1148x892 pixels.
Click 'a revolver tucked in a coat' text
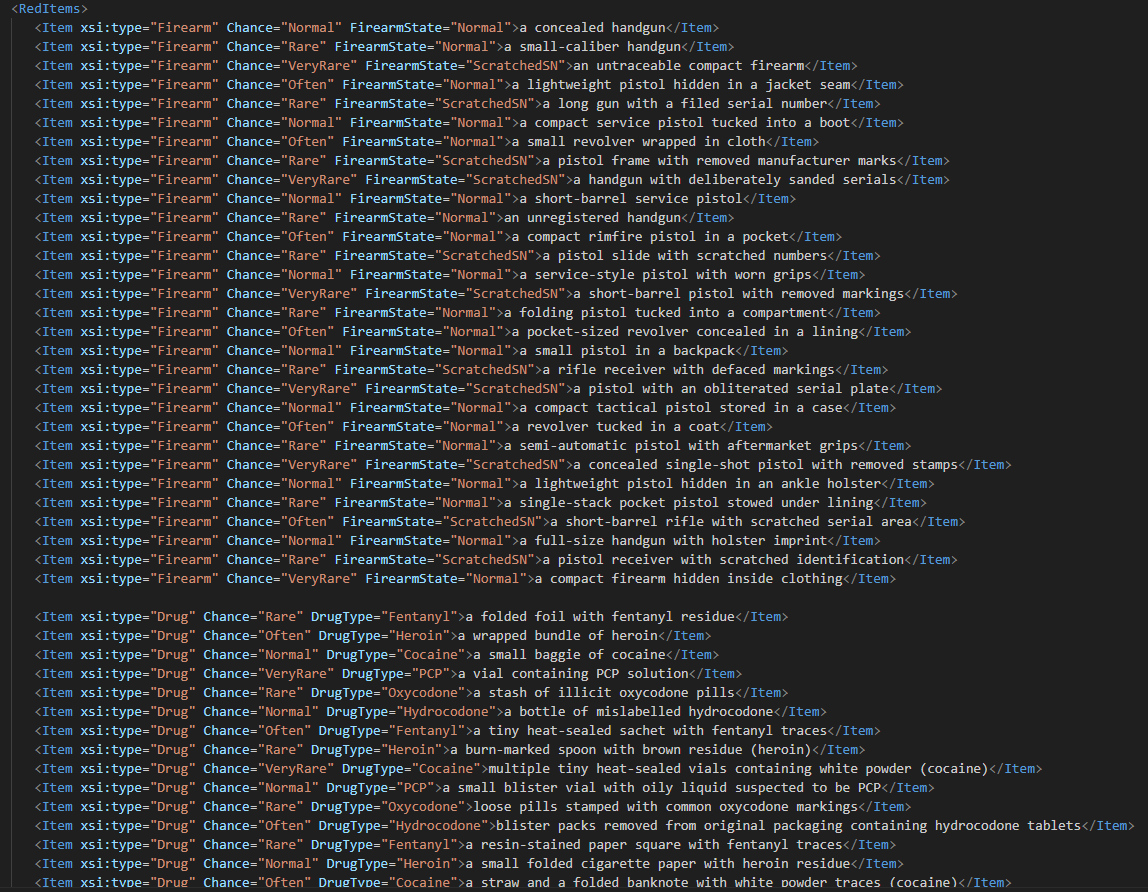pos(616,427)
